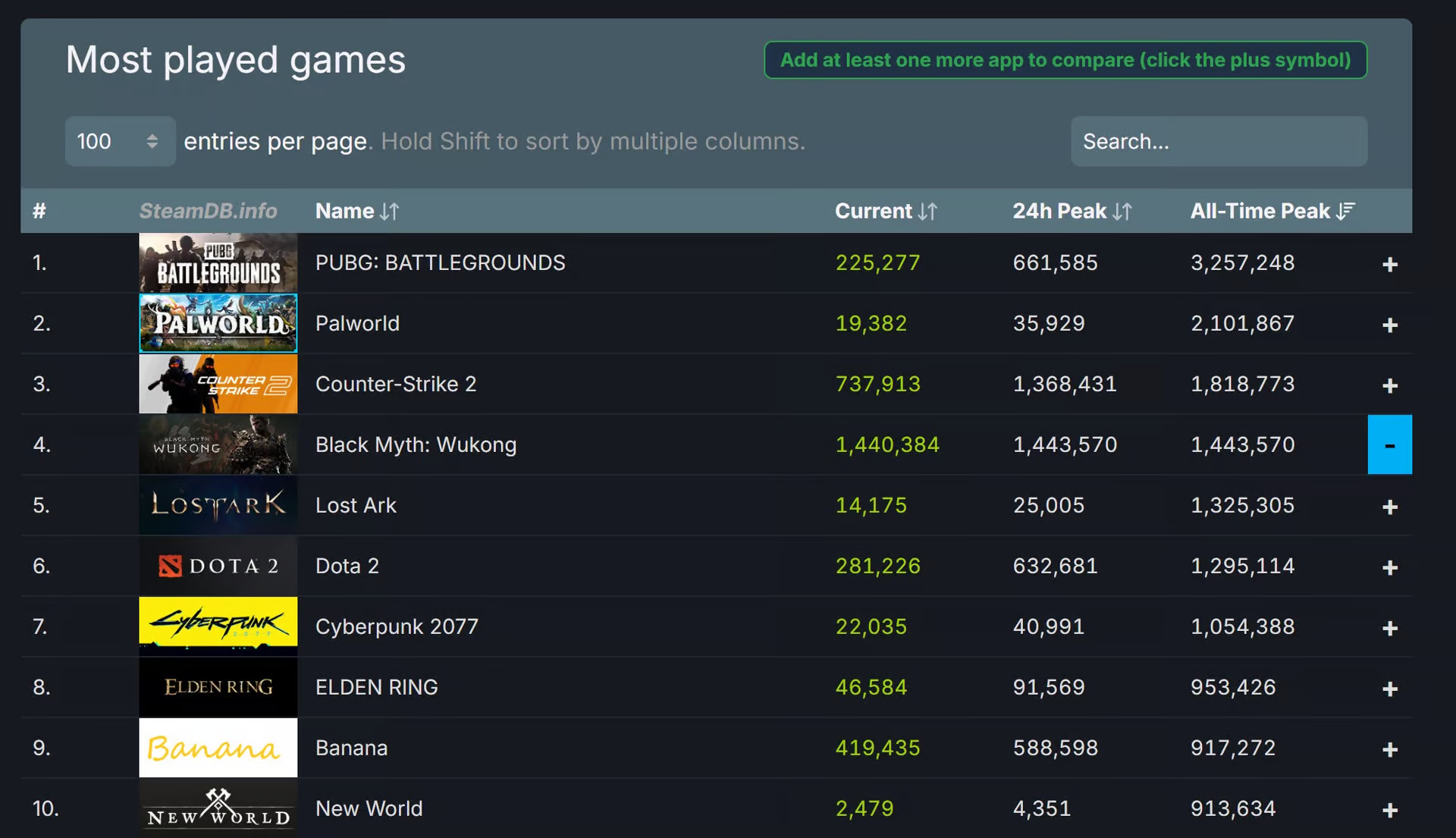Add Lost Ark to comparison with plus

pyautogui.click(x=1389, y=507)
